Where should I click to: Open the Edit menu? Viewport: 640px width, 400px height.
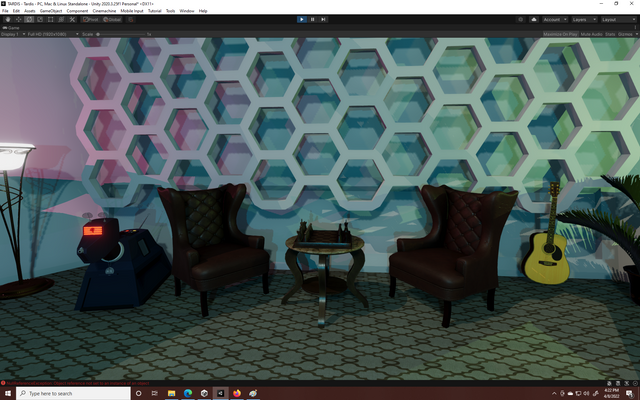pos(16,11)
